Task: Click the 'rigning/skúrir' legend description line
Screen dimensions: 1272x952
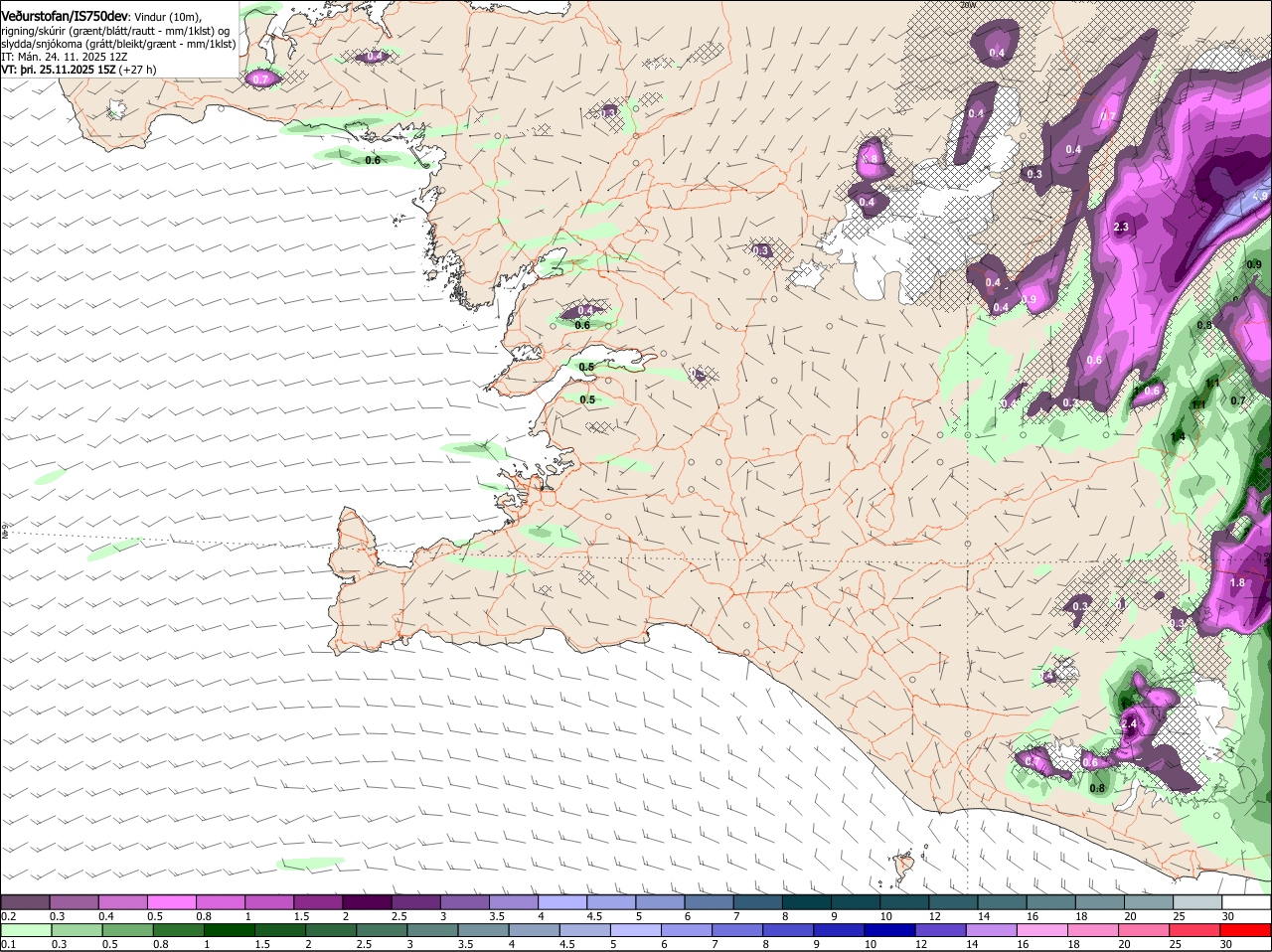Action: pos(116,31)
